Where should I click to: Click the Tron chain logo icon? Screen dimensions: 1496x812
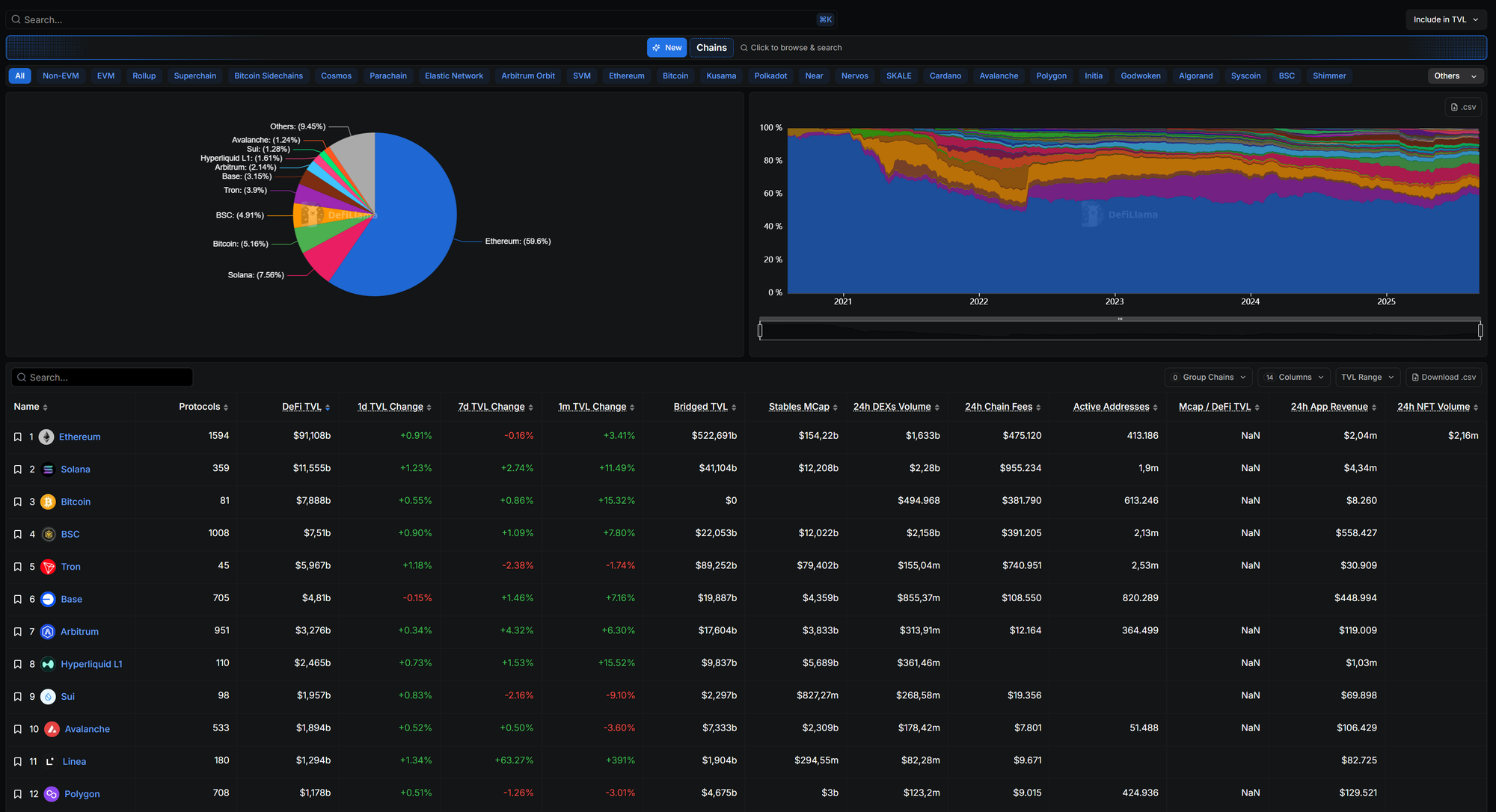point(48,567)
